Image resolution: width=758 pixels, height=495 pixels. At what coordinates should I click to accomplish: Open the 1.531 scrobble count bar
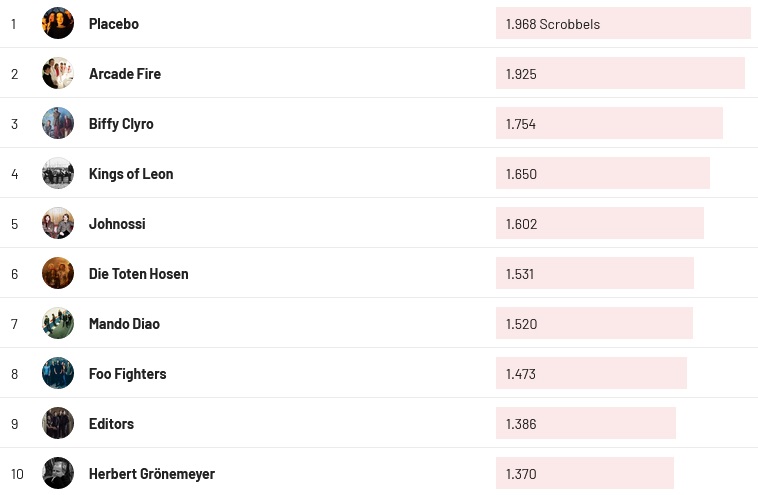point(594,273)
